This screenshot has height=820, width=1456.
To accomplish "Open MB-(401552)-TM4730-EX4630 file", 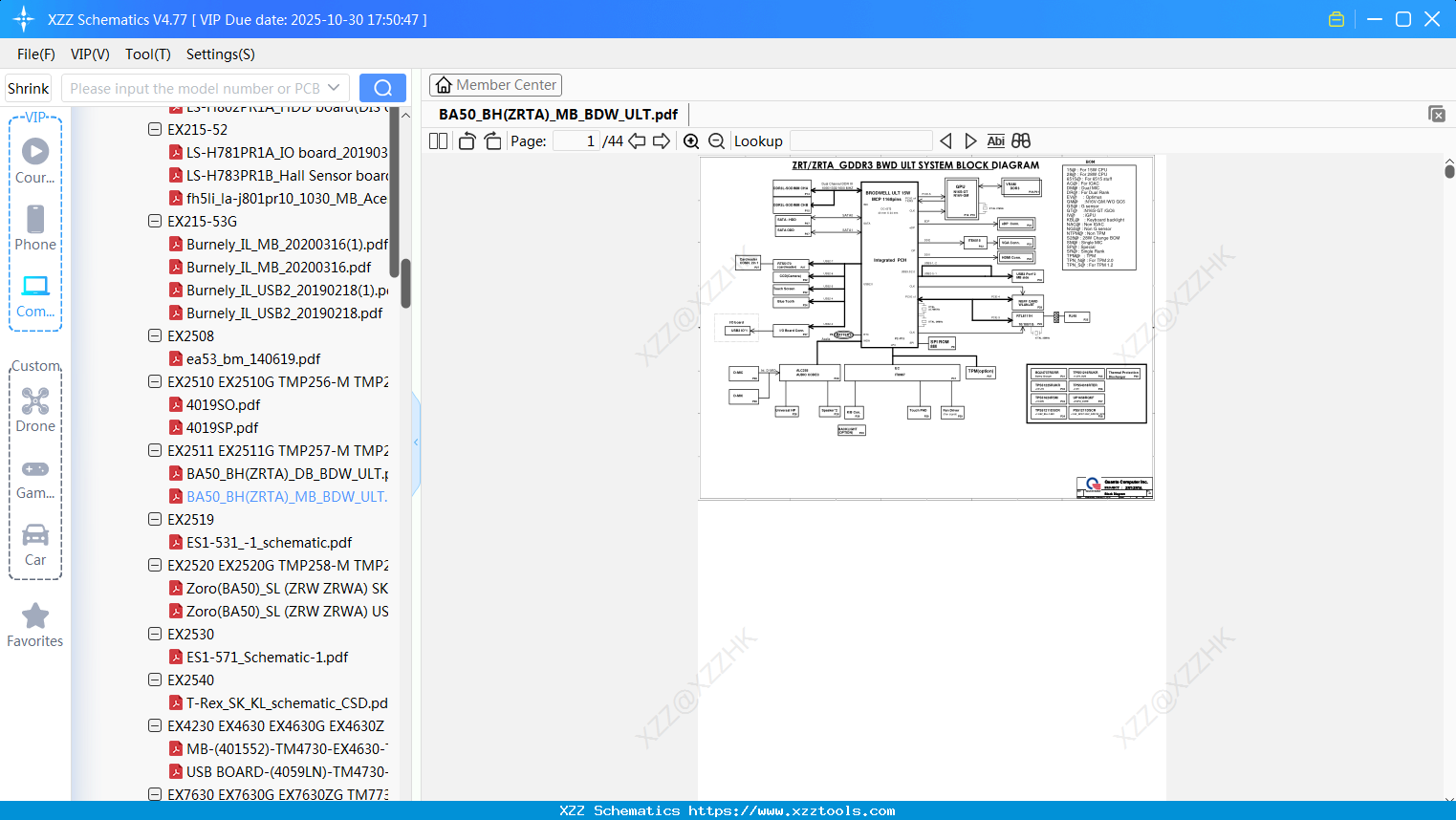I will [279, 748].
